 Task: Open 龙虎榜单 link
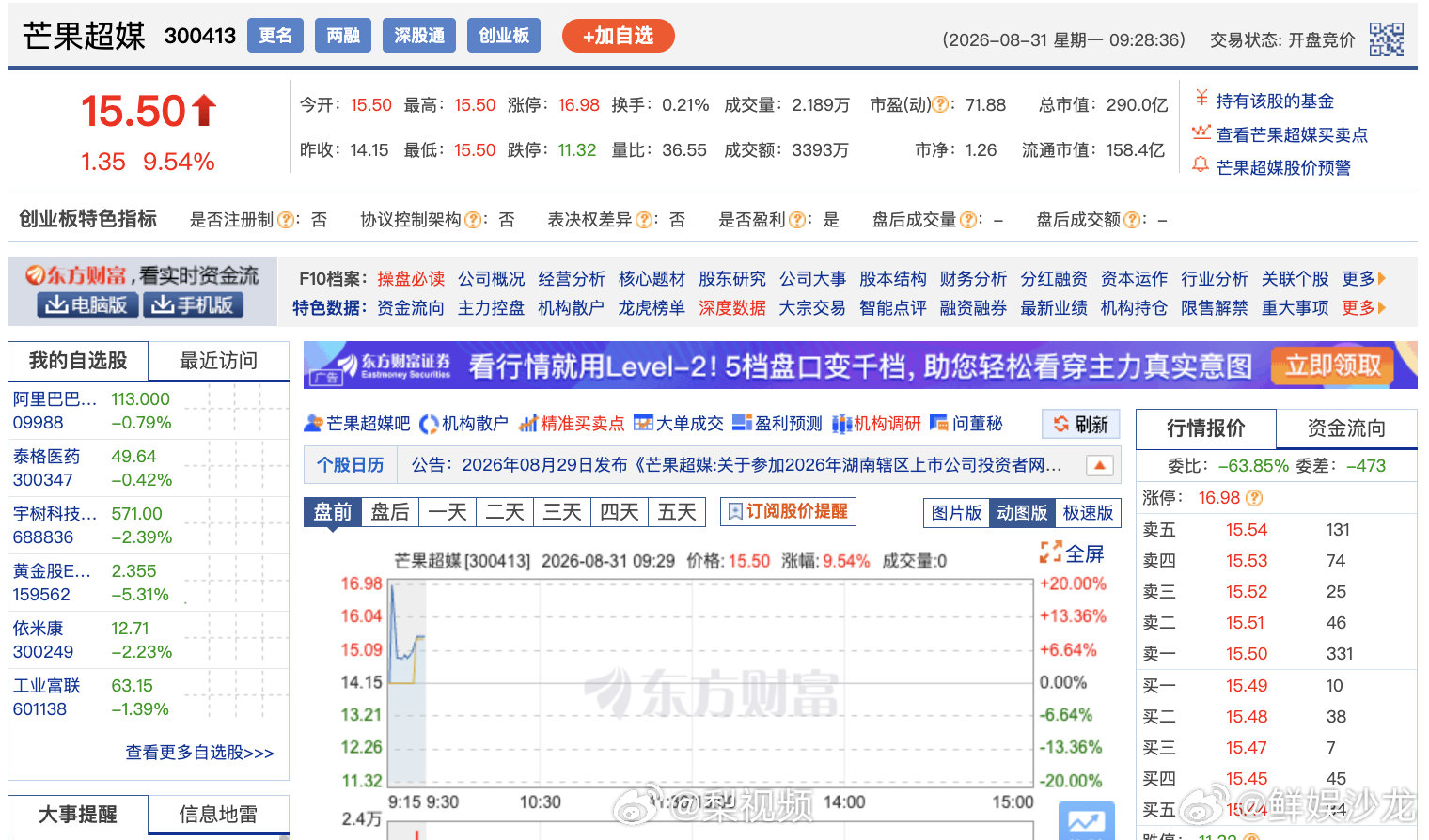pyautogui.click(x=652, y=308)
